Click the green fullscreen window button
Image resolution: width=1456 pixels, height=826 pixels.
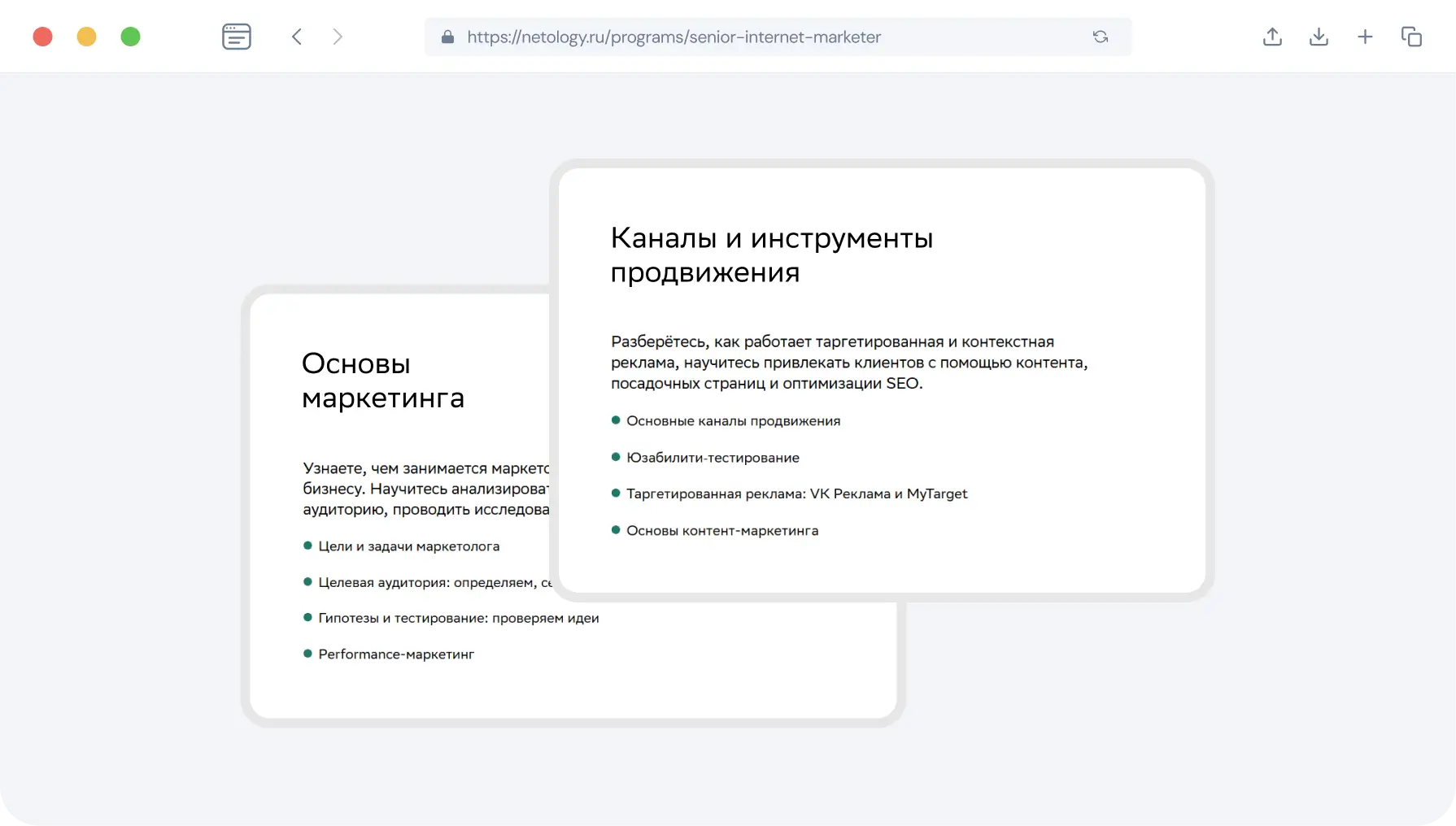tap(130, 37)
